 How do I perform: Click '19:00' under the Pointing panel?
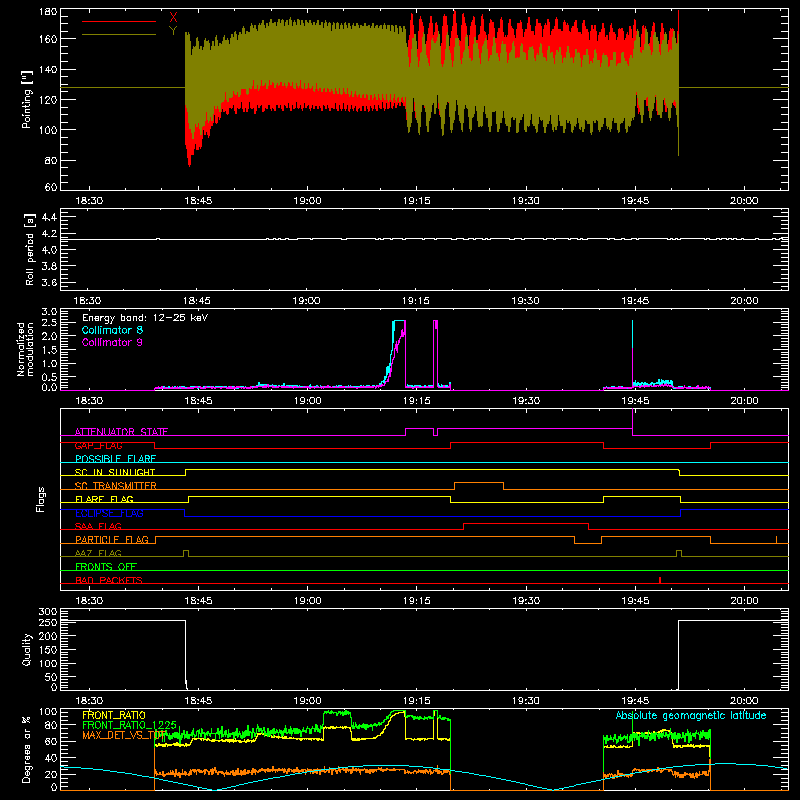[307, 201]
